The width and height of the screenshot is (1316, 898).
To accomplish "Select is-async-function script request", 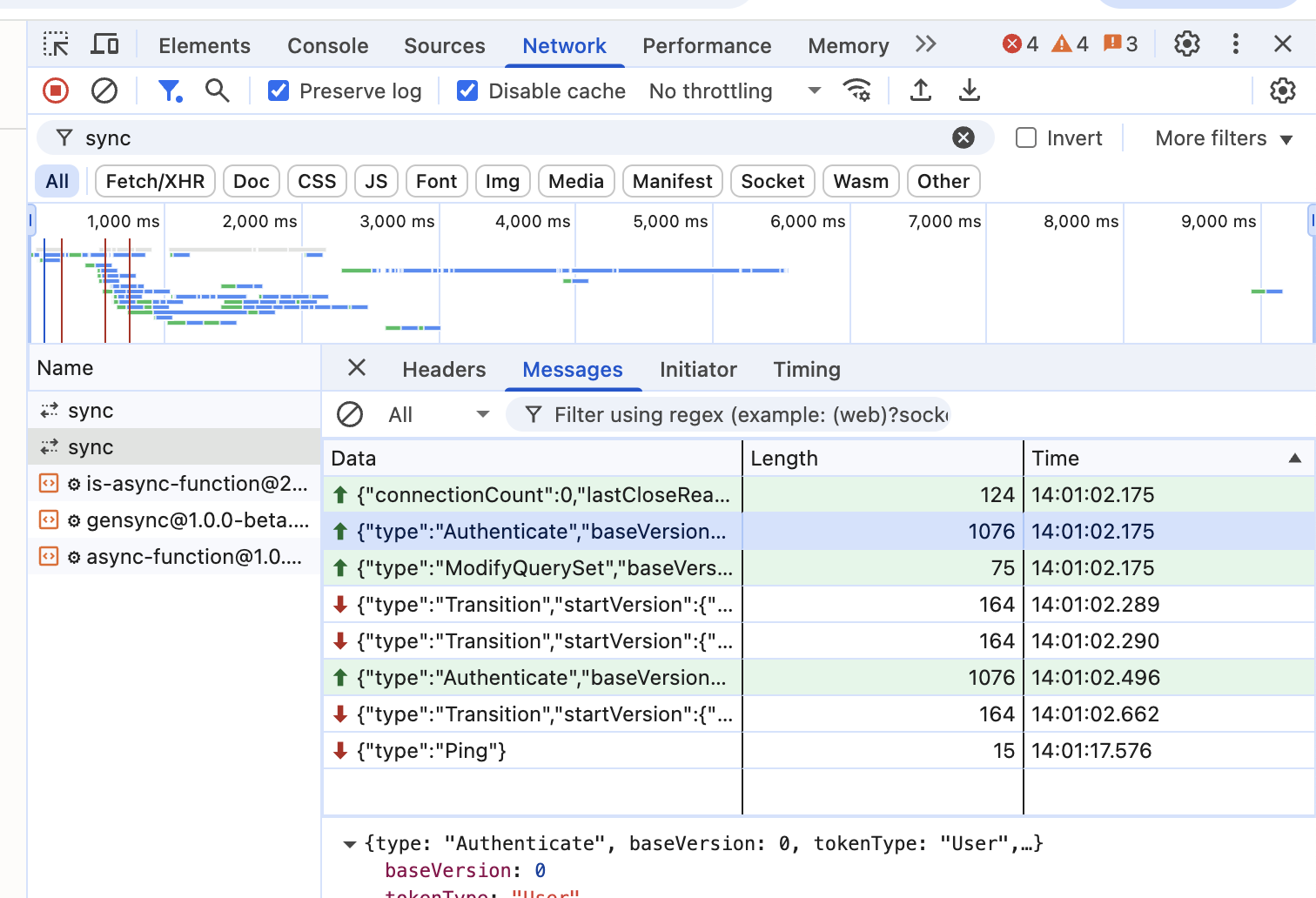I will coord(174,484).
